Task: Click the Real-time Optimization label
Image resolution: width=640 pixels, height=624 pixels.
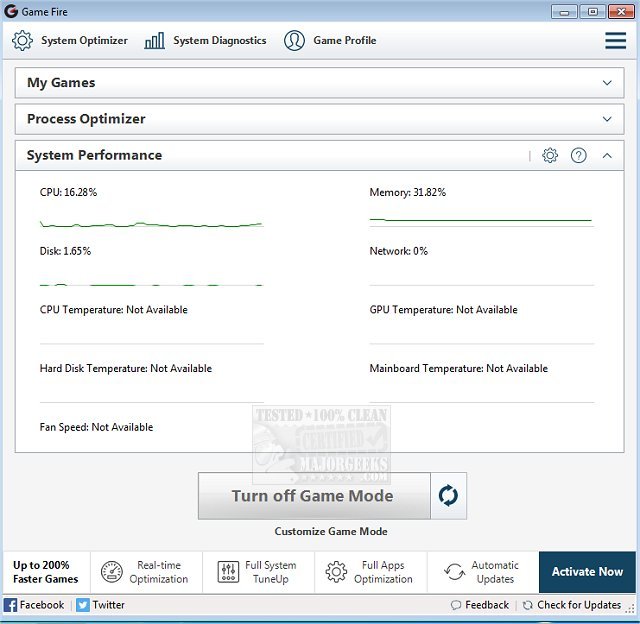Action: click(x=159, y=572)
